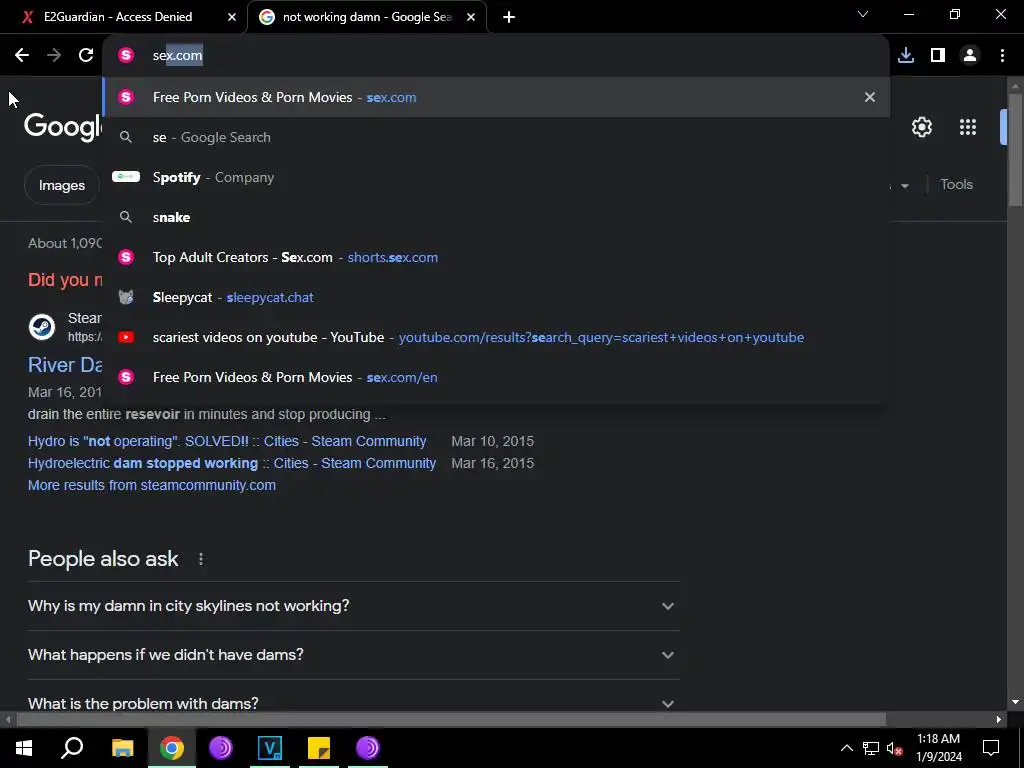This screenshot has width=1024, height=768.
Task: Open the People also ask options dots
Action: point(201,559)
